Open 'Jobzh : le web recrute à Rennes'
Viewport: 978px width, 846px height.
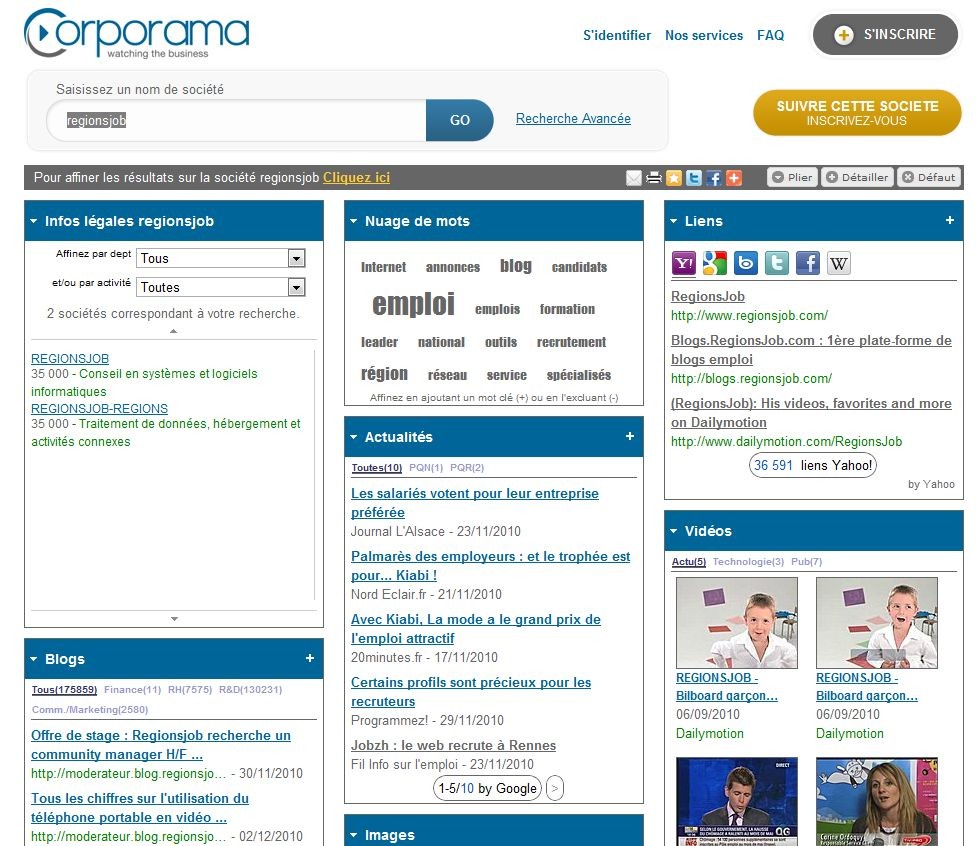tap(453, 745)
